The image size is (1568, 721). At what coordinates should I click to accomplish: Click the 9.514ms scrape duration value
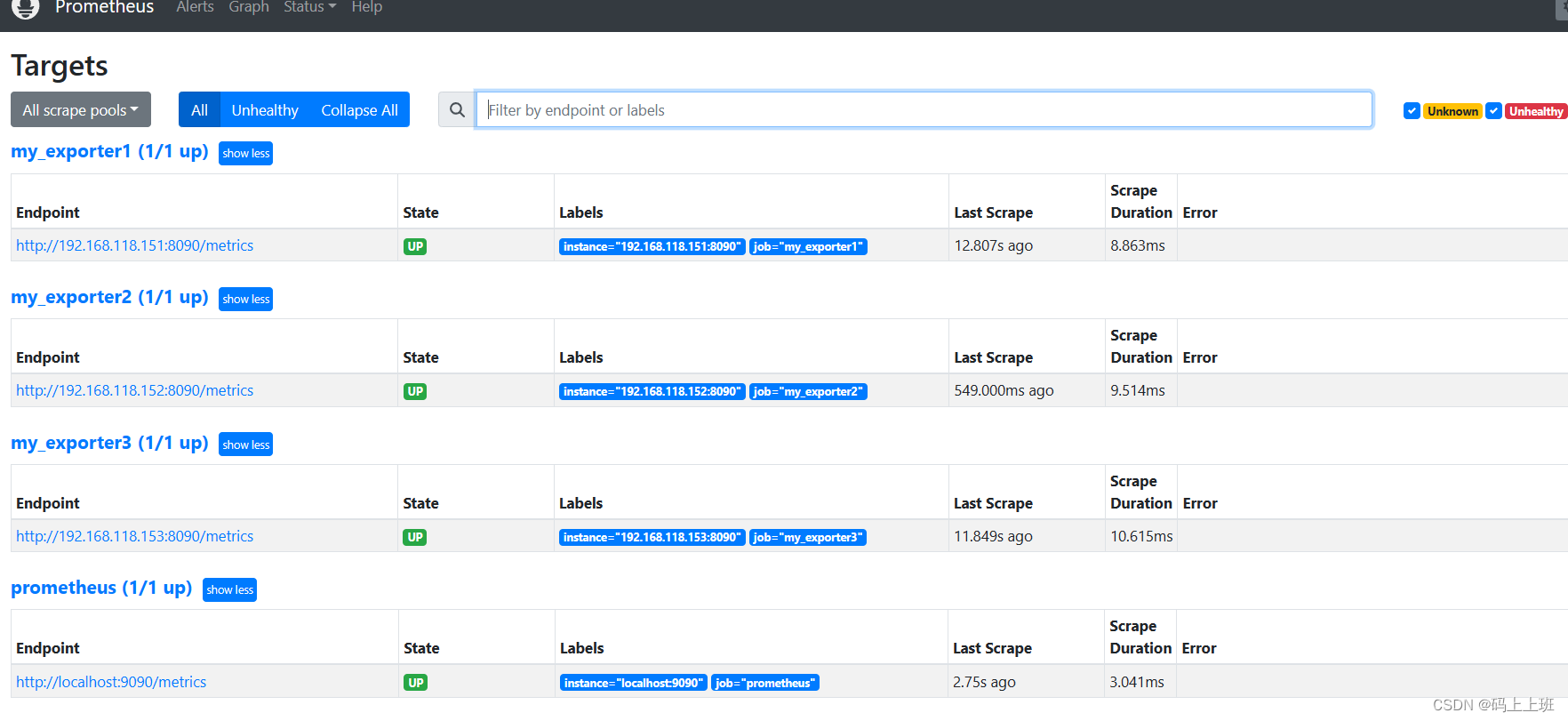(1138, 390)
